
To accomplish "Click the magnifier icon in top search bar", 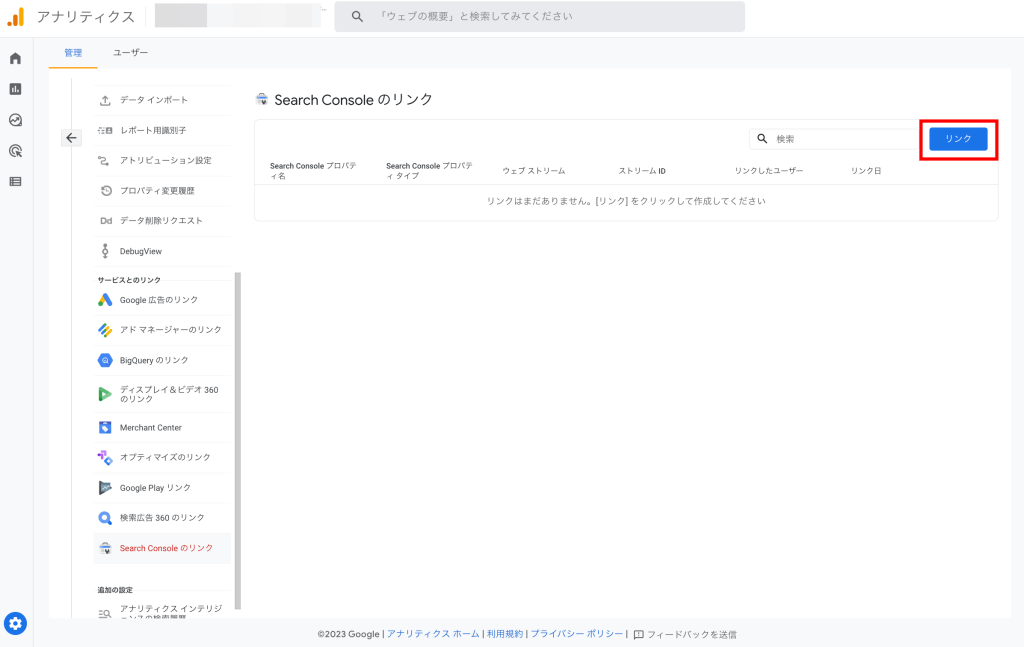I will coord(357,16).
